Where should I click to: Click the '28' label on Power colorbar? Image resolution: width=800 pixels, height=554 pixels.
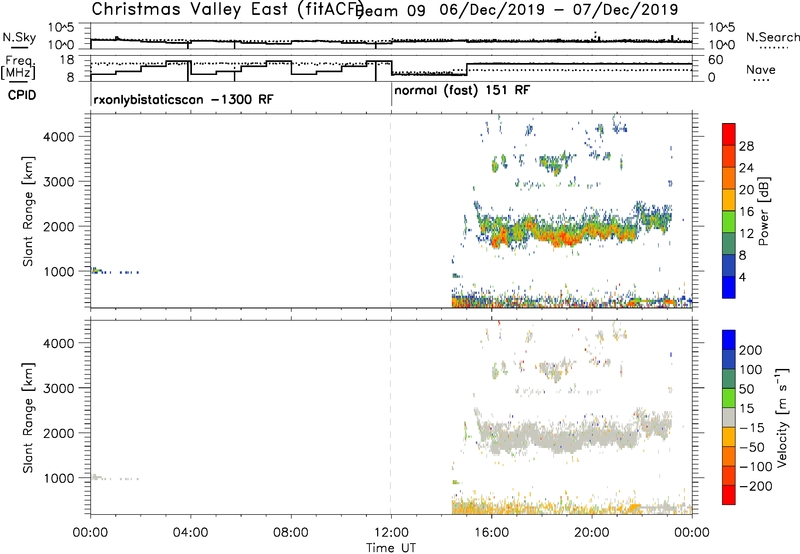coord(746,146)
